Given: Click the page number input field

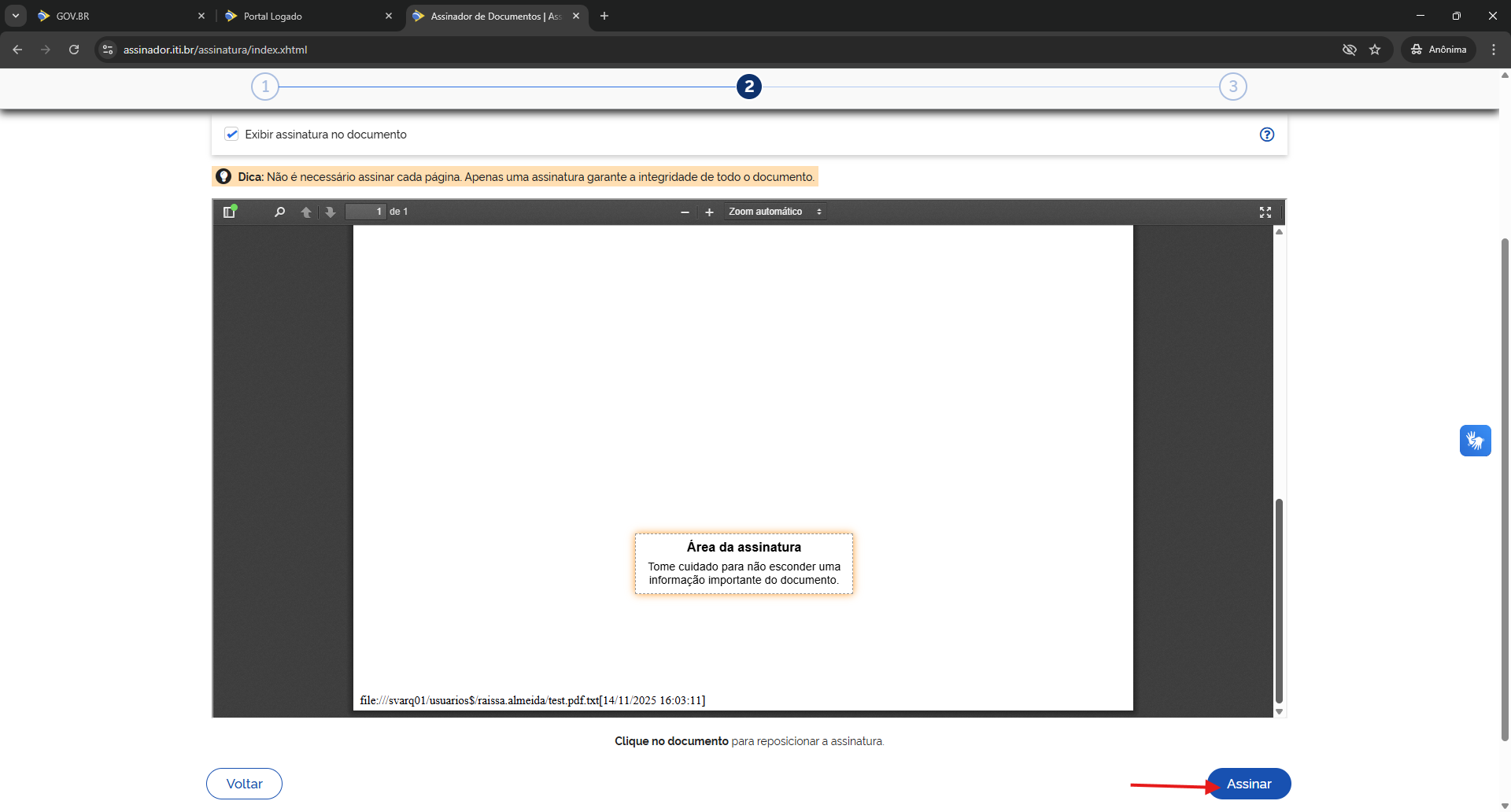Looking at the screenshot, I should [x=366, y=212].
